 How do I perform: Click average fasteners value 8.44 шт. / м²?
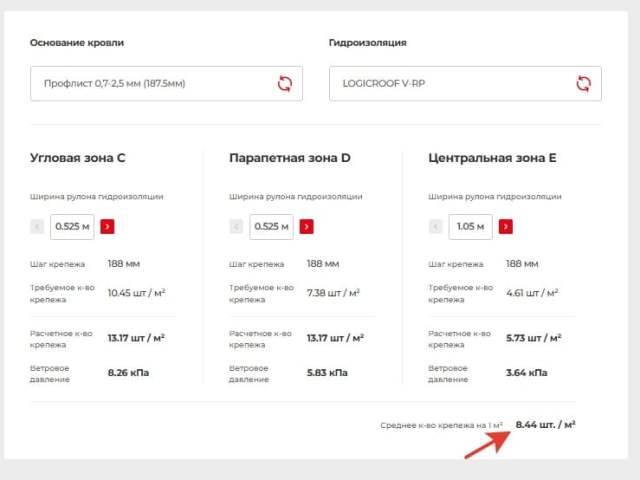(545, 425)
